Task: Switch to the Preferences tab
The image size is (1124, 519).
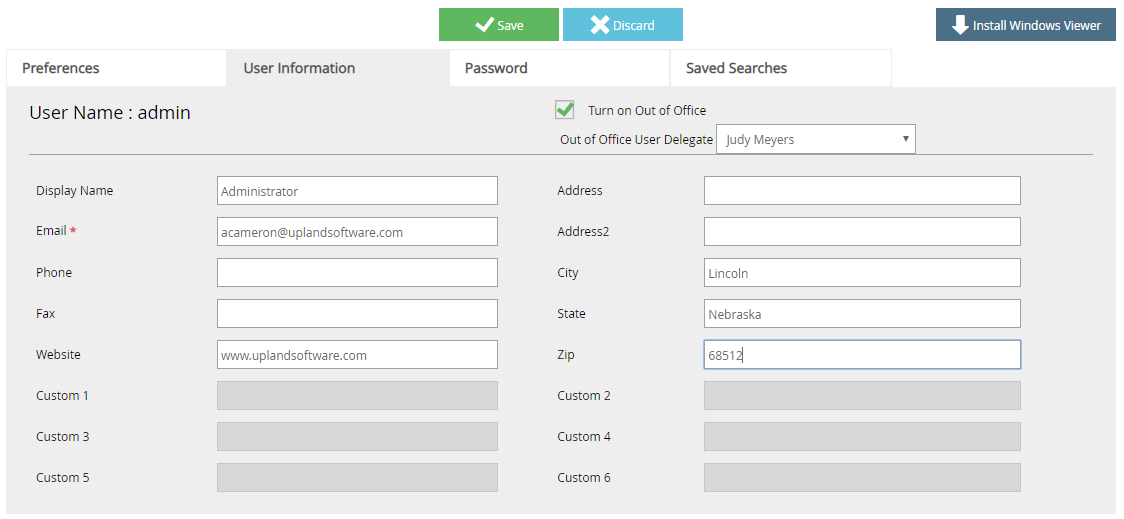Action: [116, 68]
